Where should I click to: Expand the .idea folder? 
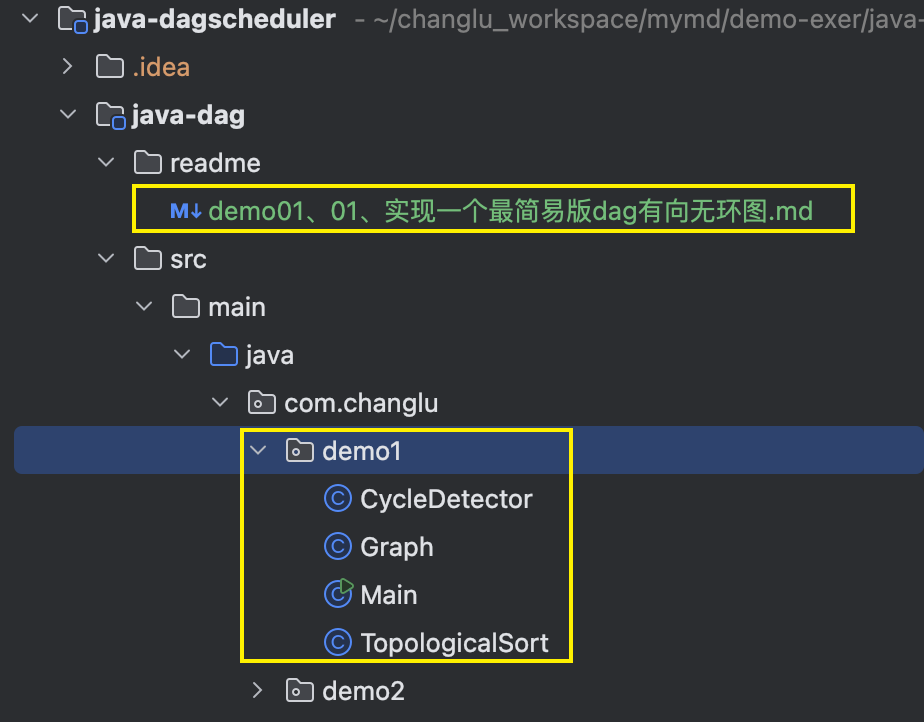pos(68,67)
